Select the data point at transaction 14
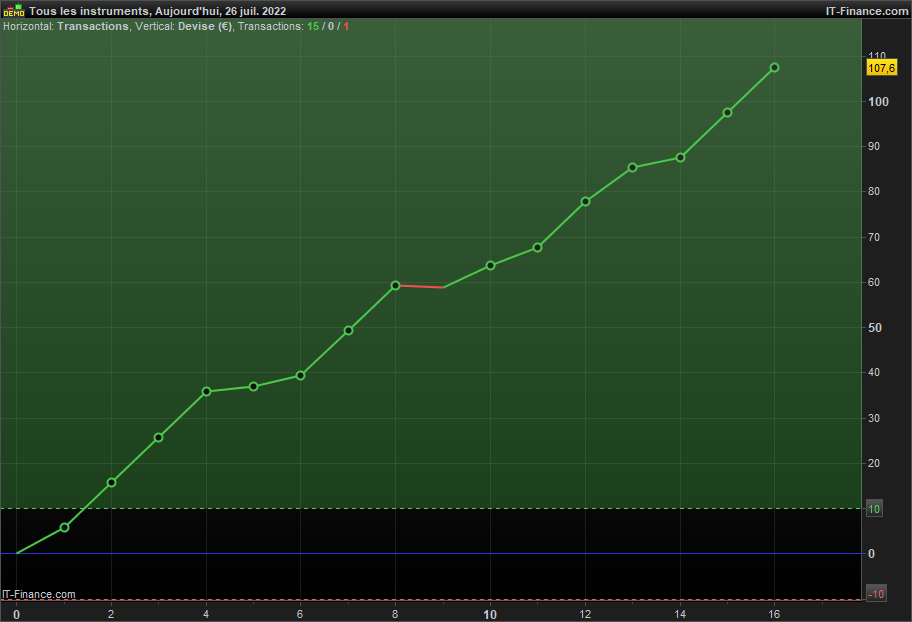This screenshot has height=622, width=912. [x=680, y=158]
